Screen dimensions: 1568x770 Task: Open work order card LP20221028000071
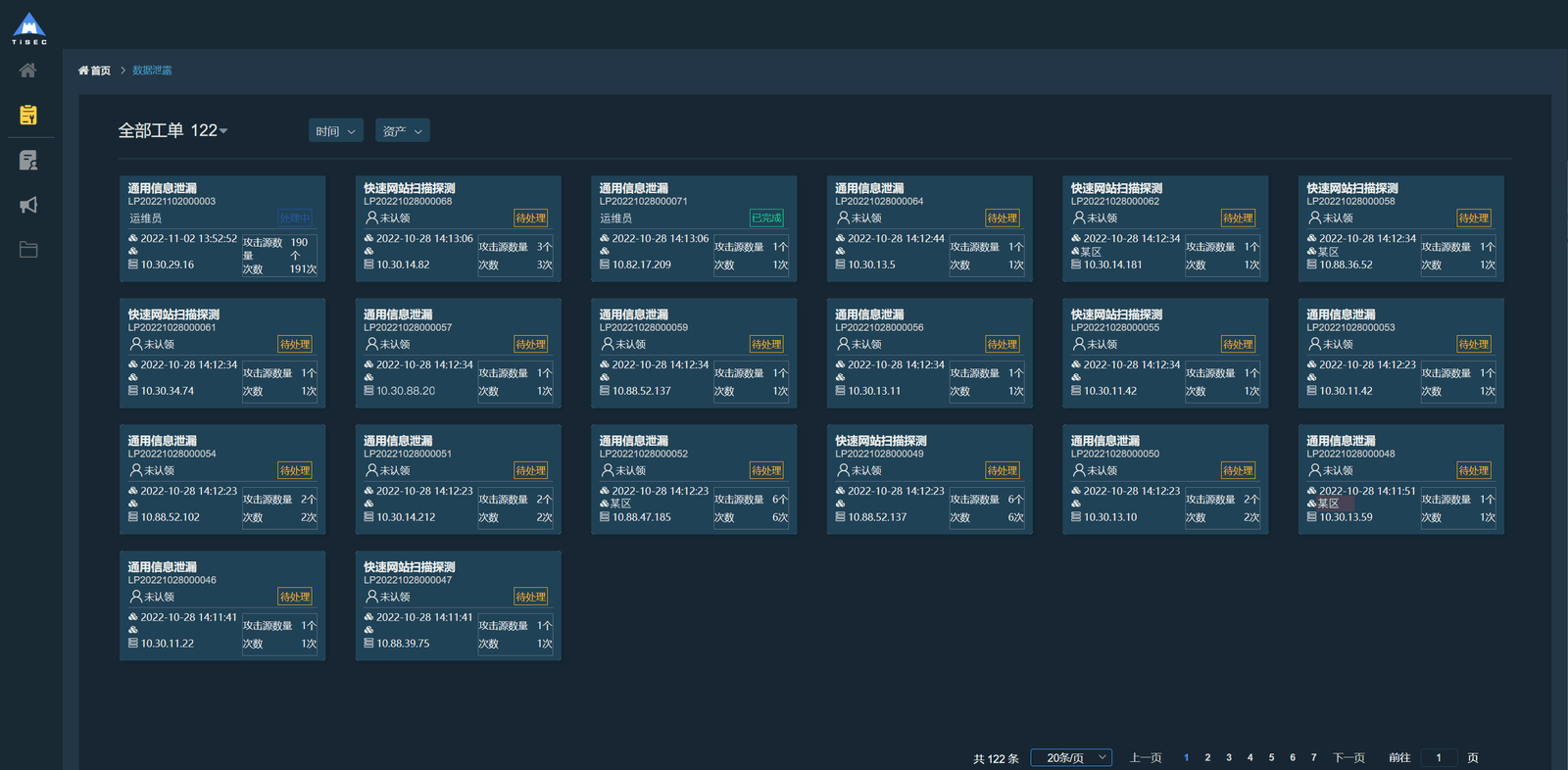694,229
